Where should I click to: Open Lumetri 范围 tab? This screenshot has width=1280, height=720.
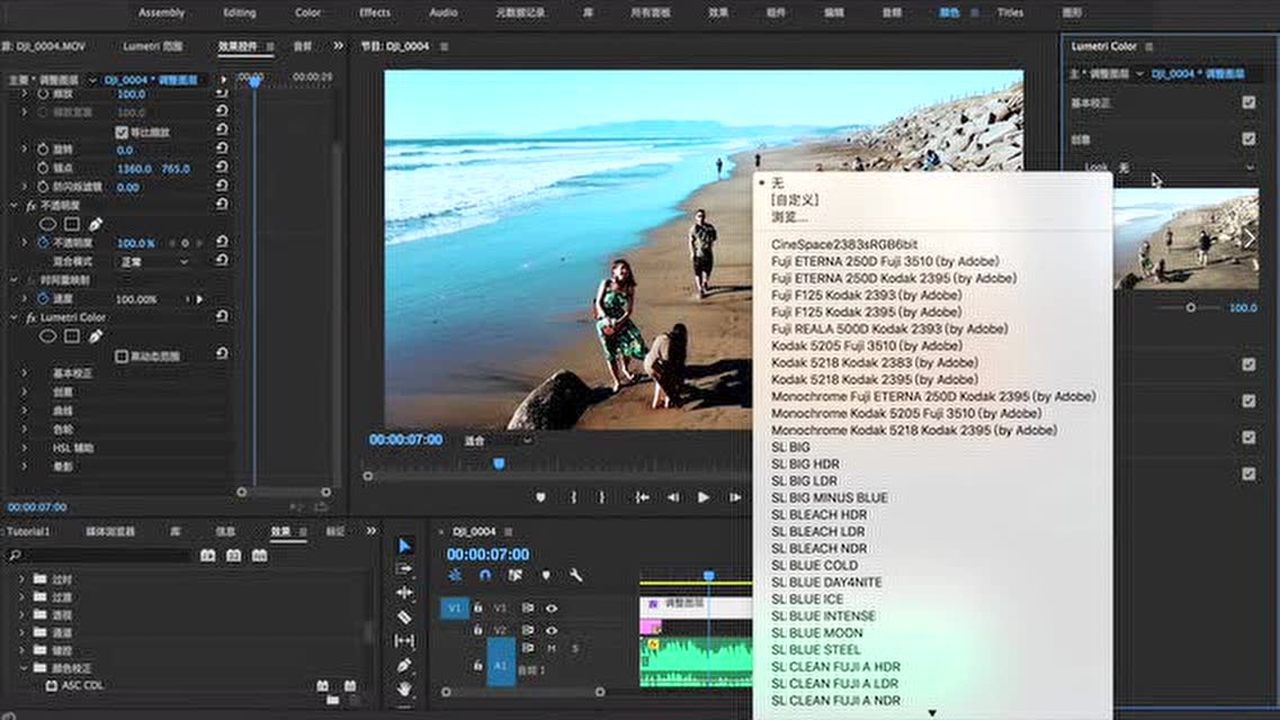152,46
